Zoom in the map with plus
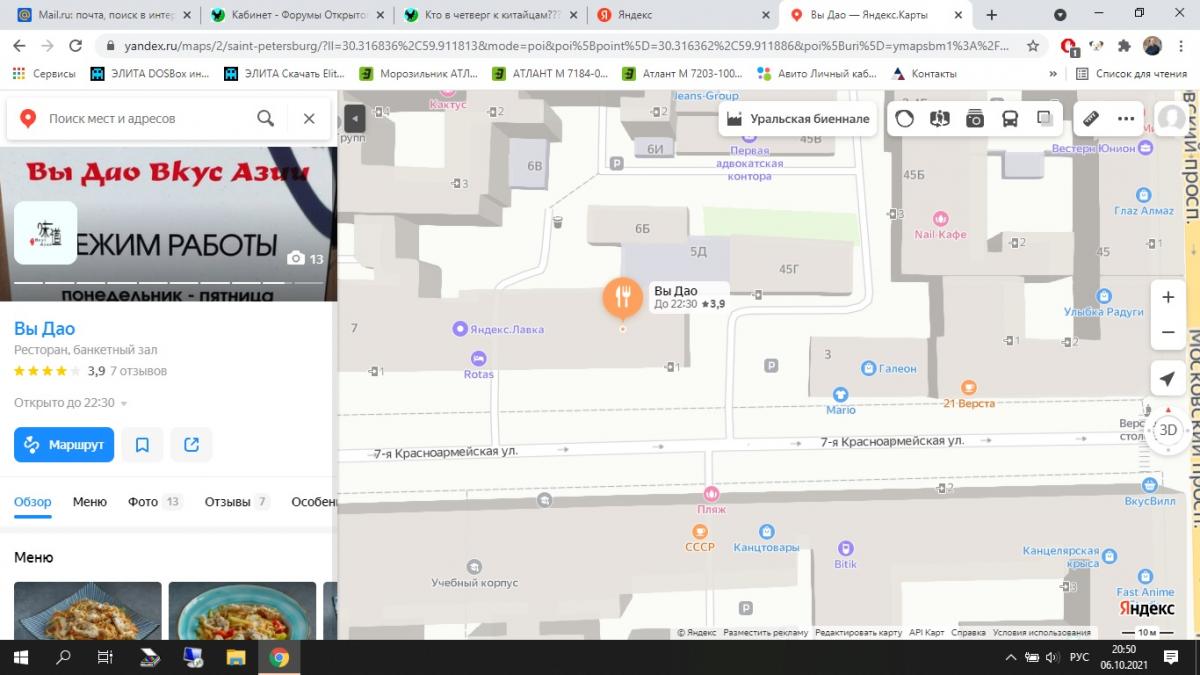Screen dimensions: 1200x675 point(1167,297)
